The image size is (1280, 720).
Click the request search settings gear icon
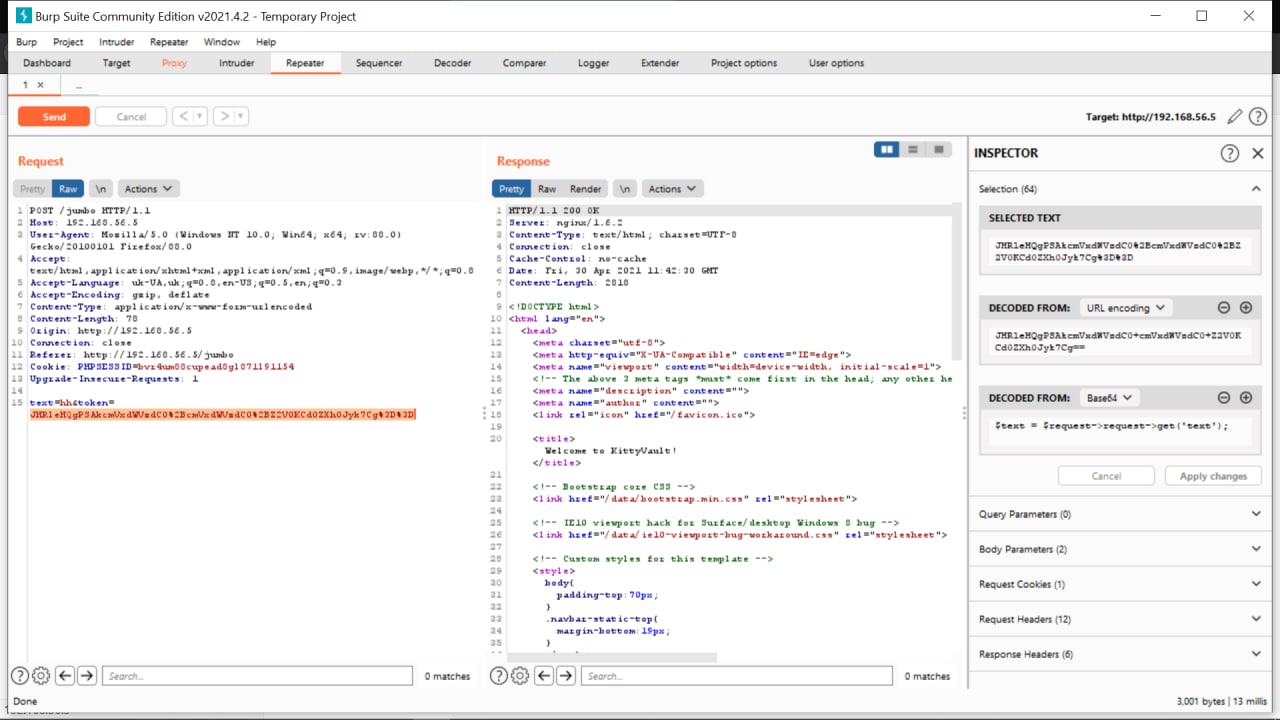coord(41,676)
